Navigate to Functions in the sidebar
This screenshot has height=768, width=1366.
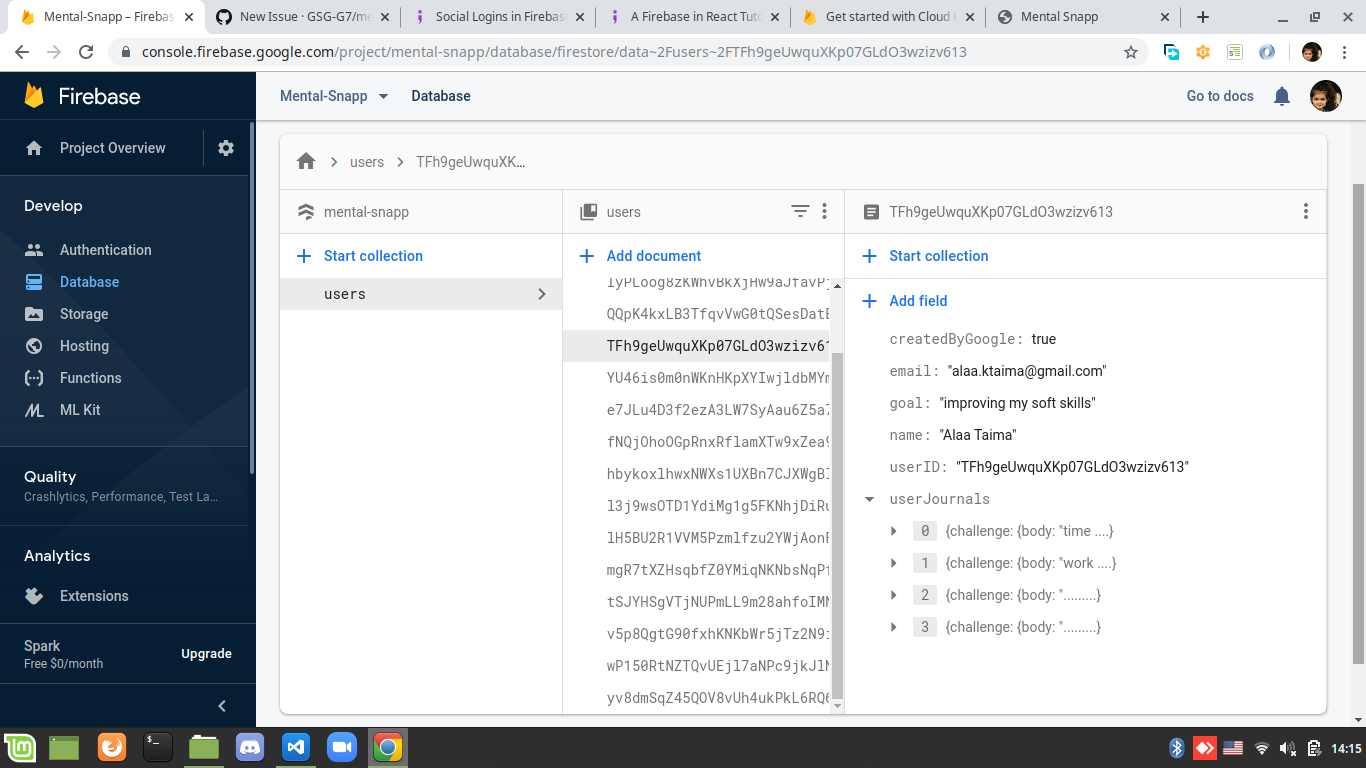pyautogui.click(x=90, y=377)
